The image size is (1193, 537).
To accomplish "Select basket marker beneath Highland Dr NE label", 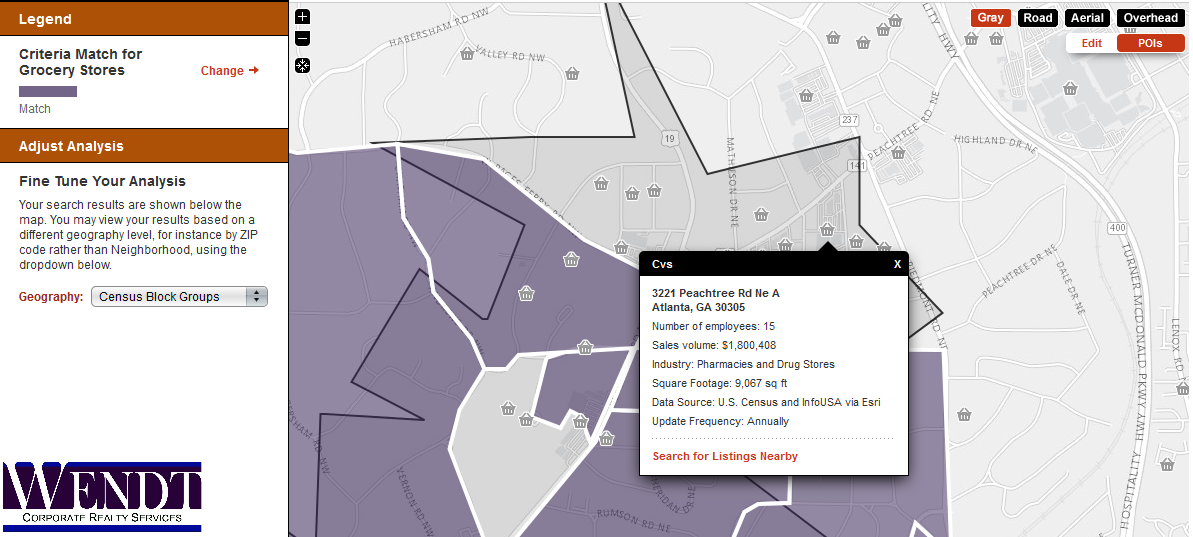I will tap(900, 152).
